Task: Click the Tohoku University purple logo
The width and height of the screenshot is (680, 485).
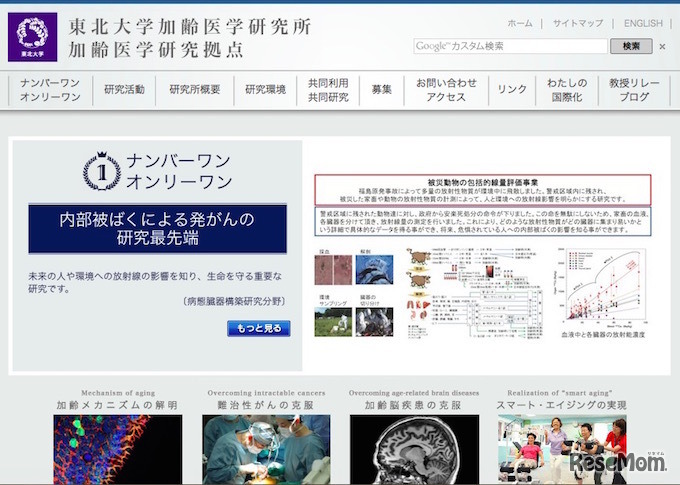Action: 33,36
